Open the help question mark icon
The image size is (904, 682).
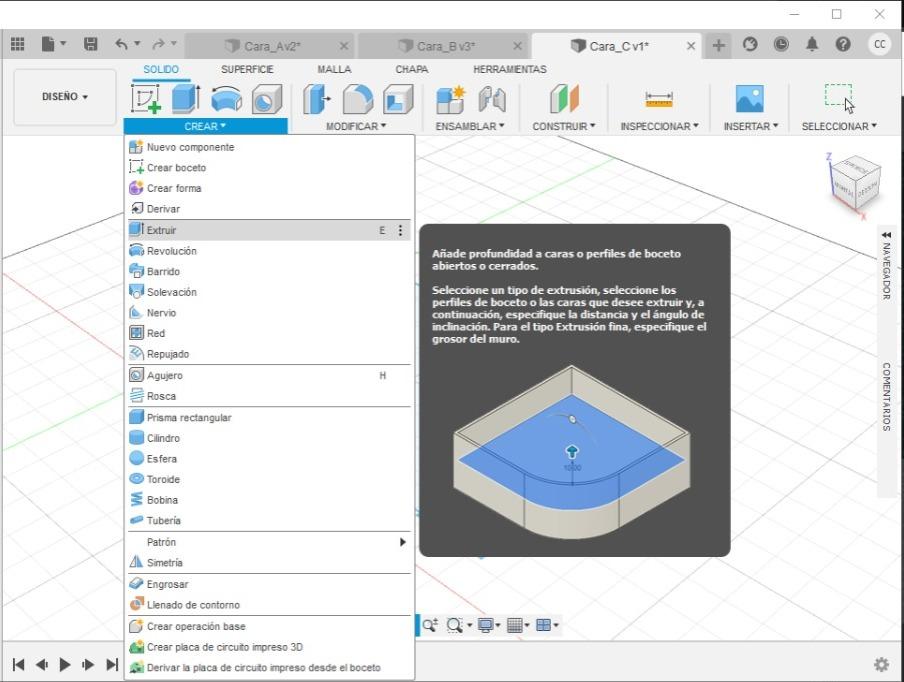pyautogui.click(x=843, y=44)
